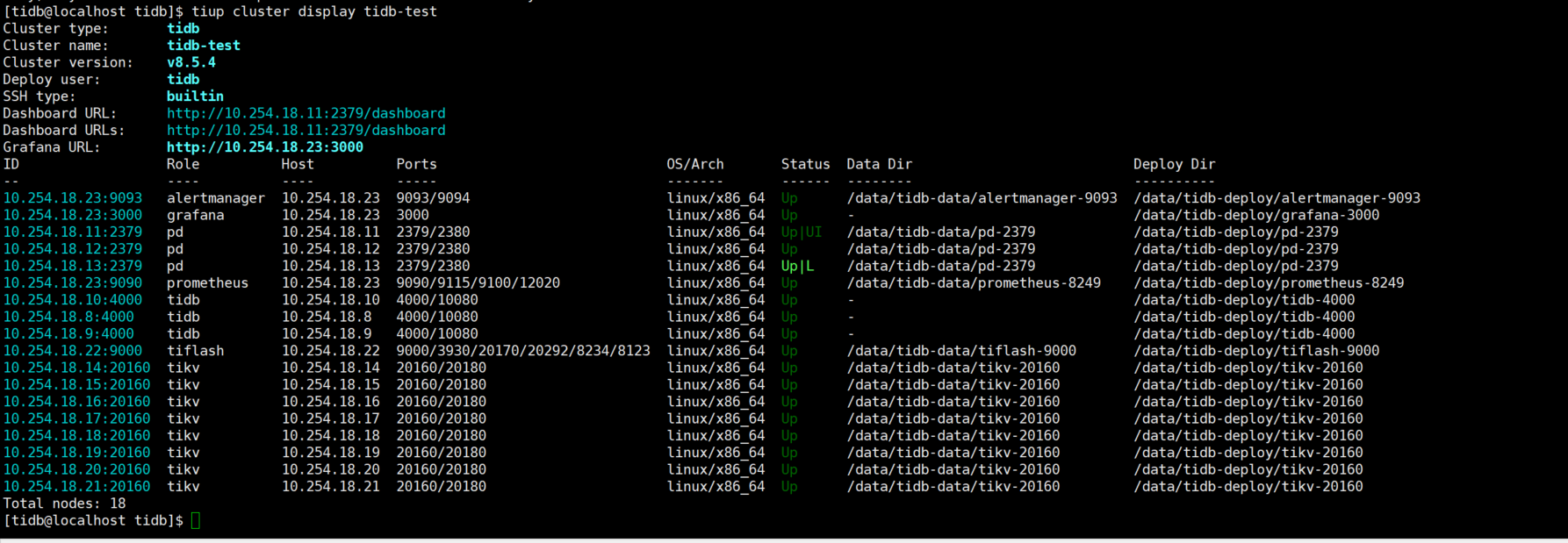Click the grafana ID 10.254.18.23:3000
This screenshot has height=543, width=1568.
click(x=72, y=215)
